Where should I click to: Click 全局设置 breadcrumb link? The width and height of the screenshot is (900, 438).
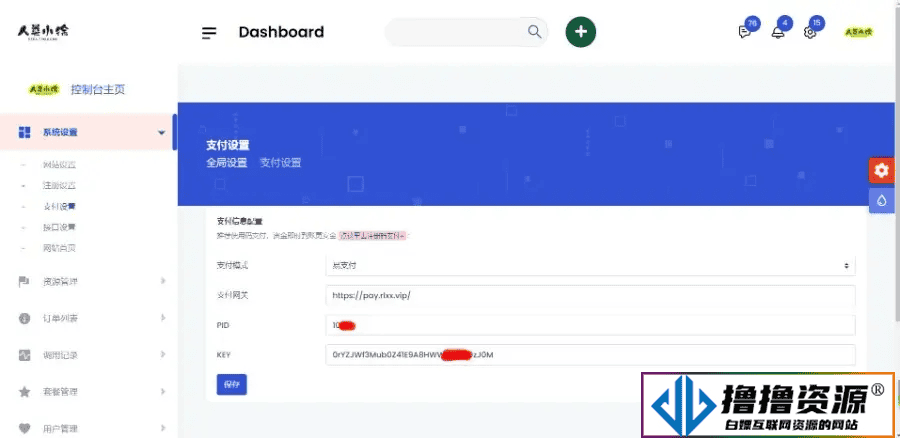(227, 162)
